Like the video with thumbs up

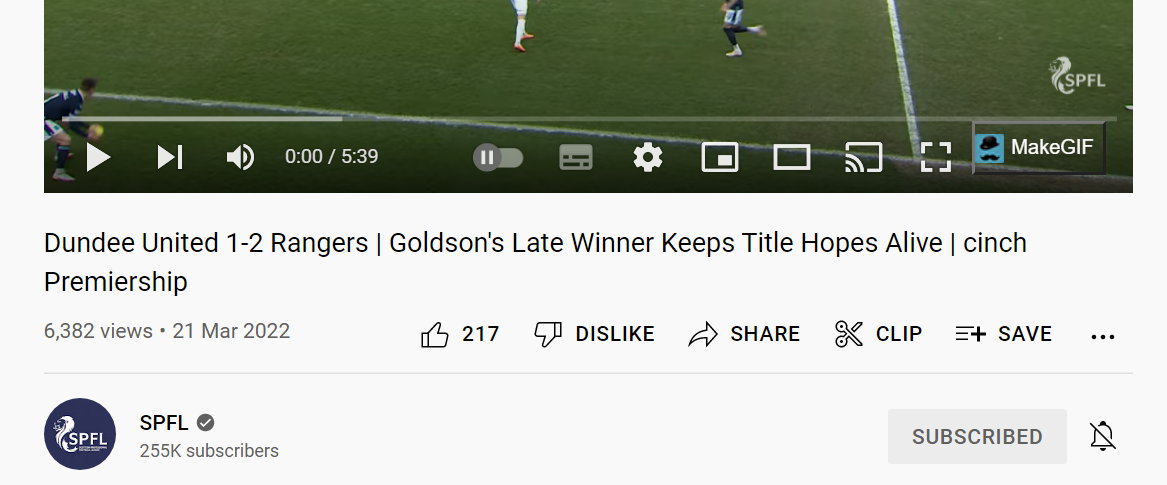tap(460, 334)
